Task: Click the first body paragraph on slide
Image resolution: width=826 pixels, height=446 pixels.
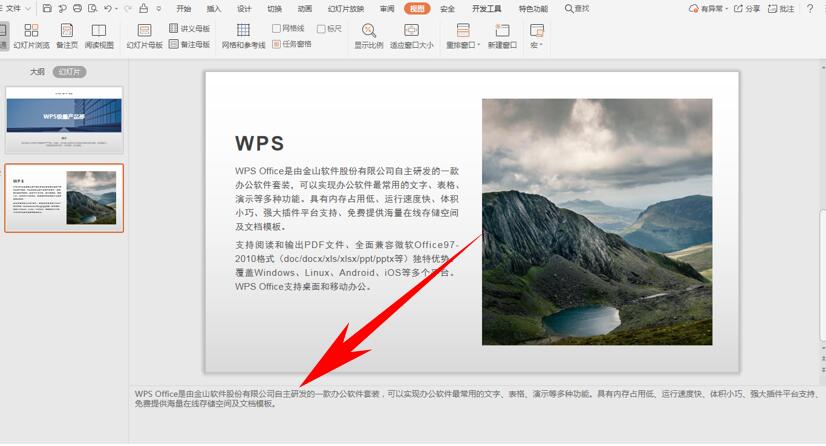Action: (347, 199)
